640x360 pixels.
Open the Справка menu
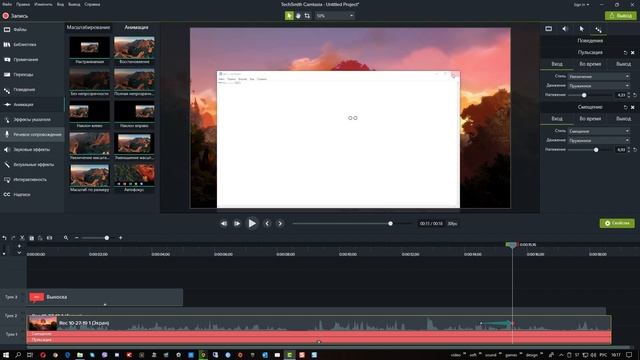[92, 4]
